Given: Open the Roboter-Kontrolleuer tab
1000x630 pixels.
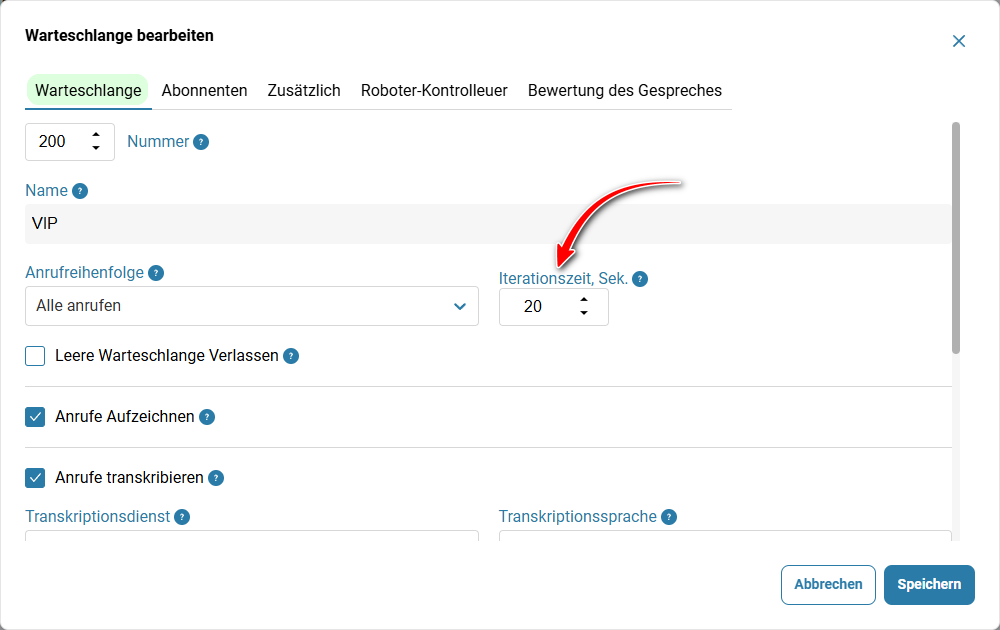Looking at the screenshot, I should [x=434, y=91].
